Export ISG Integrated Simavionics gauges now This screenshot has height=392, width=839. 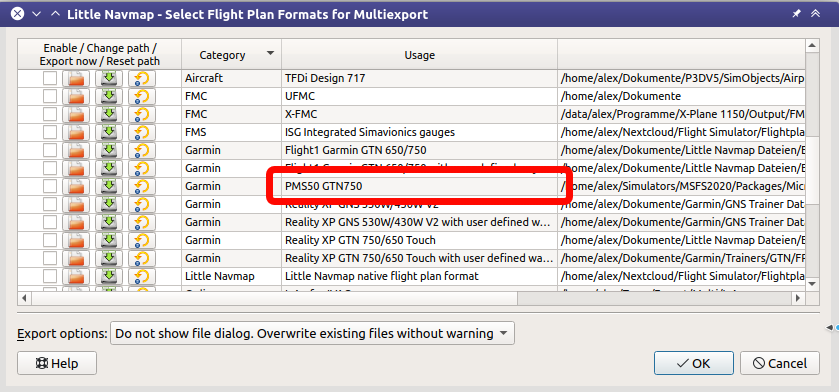pyautogui.click(x=109, y=132)
